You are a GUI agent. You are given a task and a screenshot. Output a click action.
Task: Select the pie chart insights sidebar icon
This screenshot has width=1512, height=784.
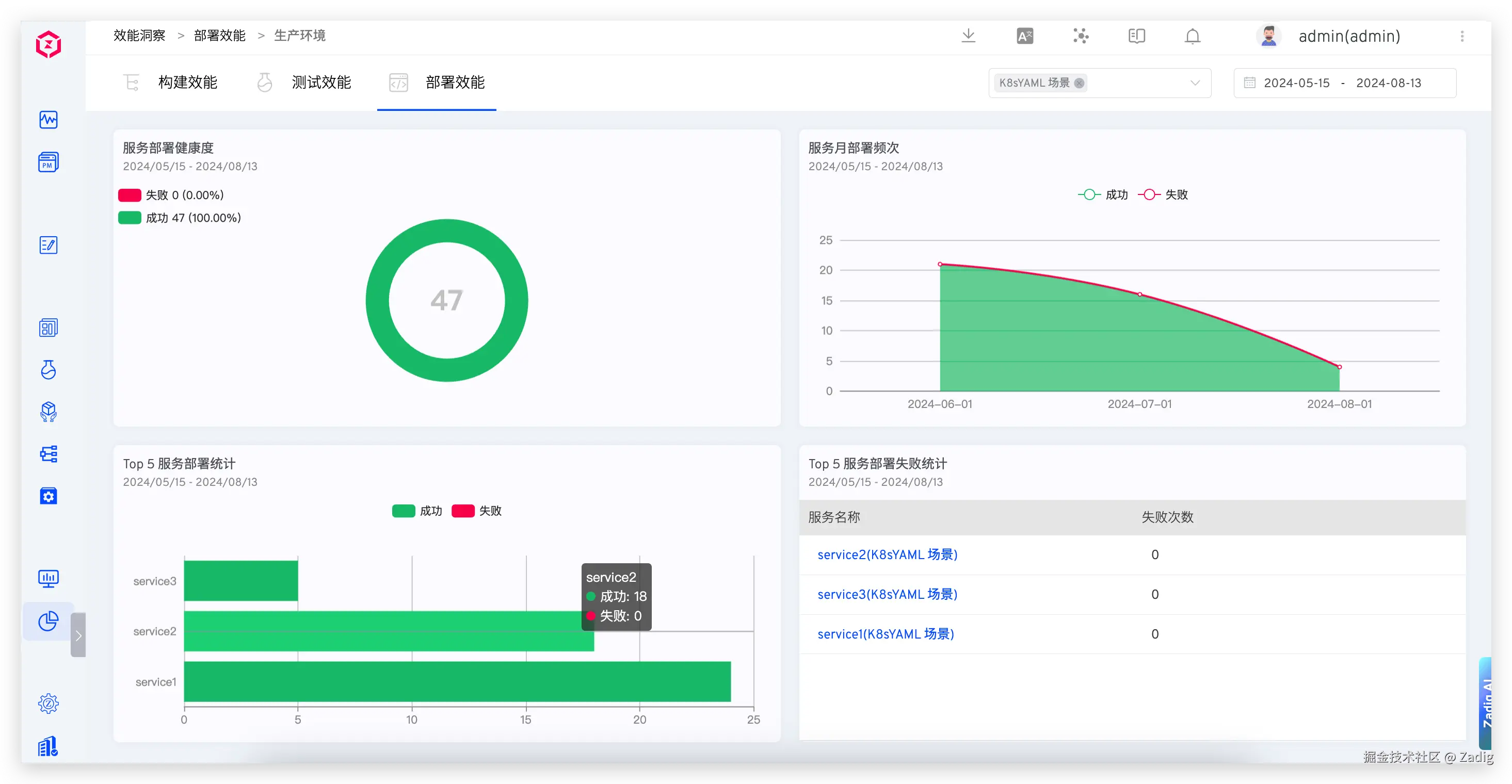(48, 621)
